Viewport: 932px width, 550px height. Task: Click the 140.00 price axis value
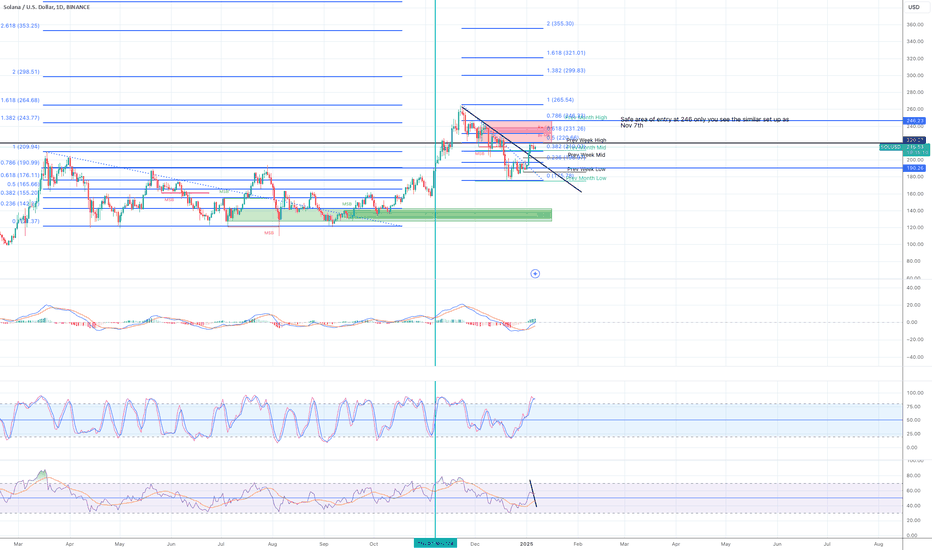[915, 211]
